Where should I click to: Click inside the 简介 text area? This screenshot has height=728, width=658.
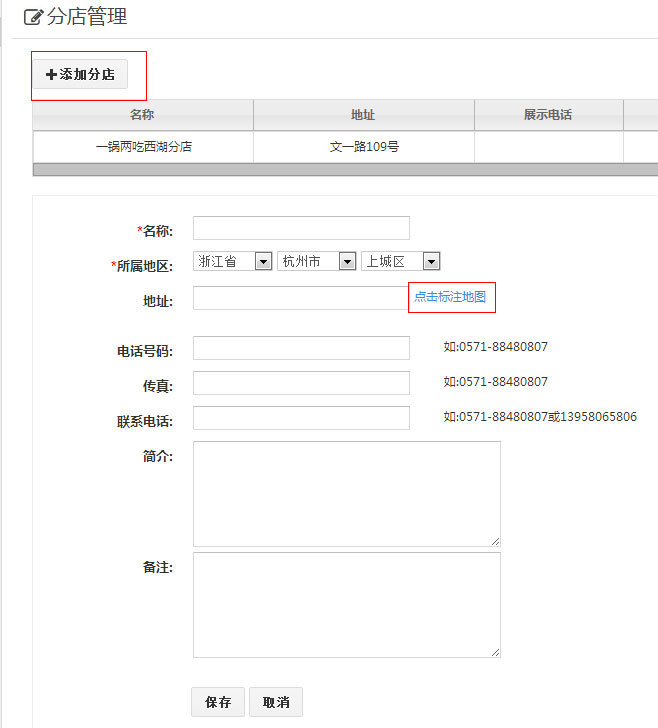[x=347, y=494]
